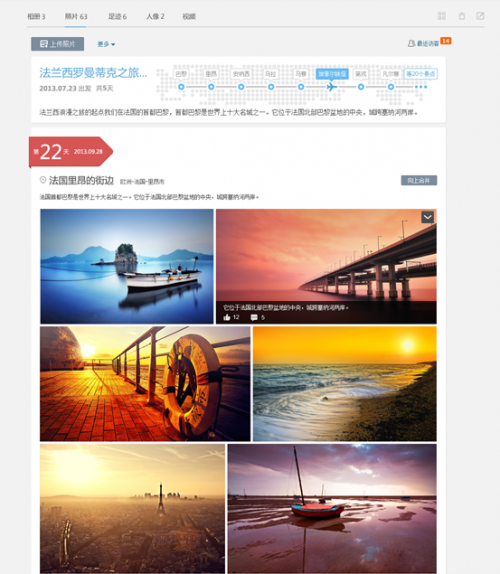Image resolution: width=500 pixels, height=574 pixels.
Task: Click the 欧洲-法国-里昂市 location breadcrumb
Action: pyautogui.click(x=142, y=182)
